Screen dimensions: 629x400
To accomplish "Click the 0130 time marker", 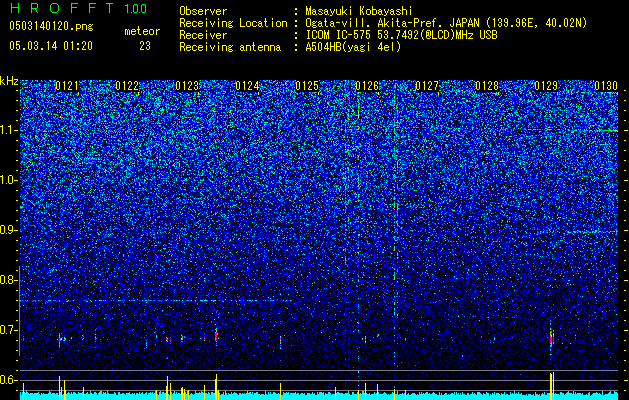I will pyautogui.click(x=606, y=86).
